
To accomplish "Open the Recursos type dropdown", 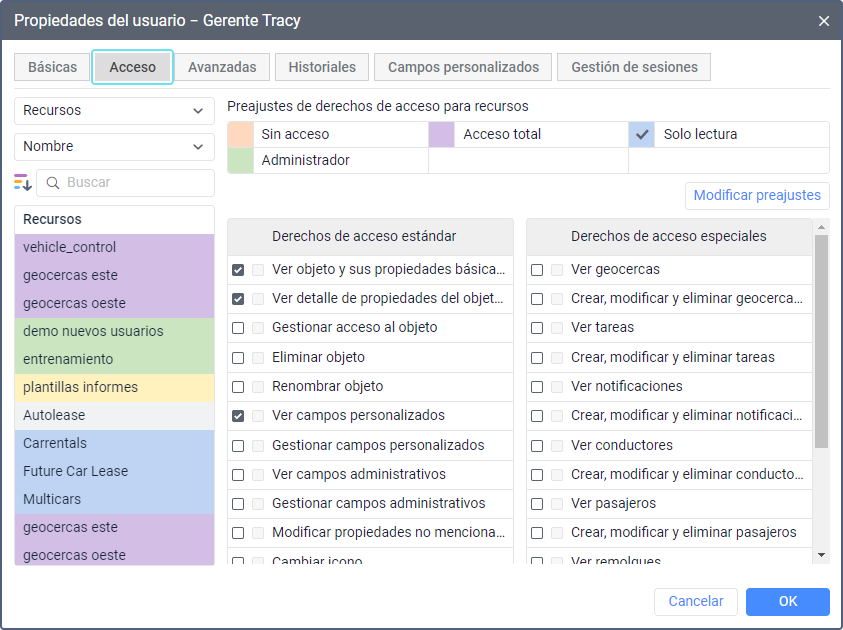I will tap(114, 111).
